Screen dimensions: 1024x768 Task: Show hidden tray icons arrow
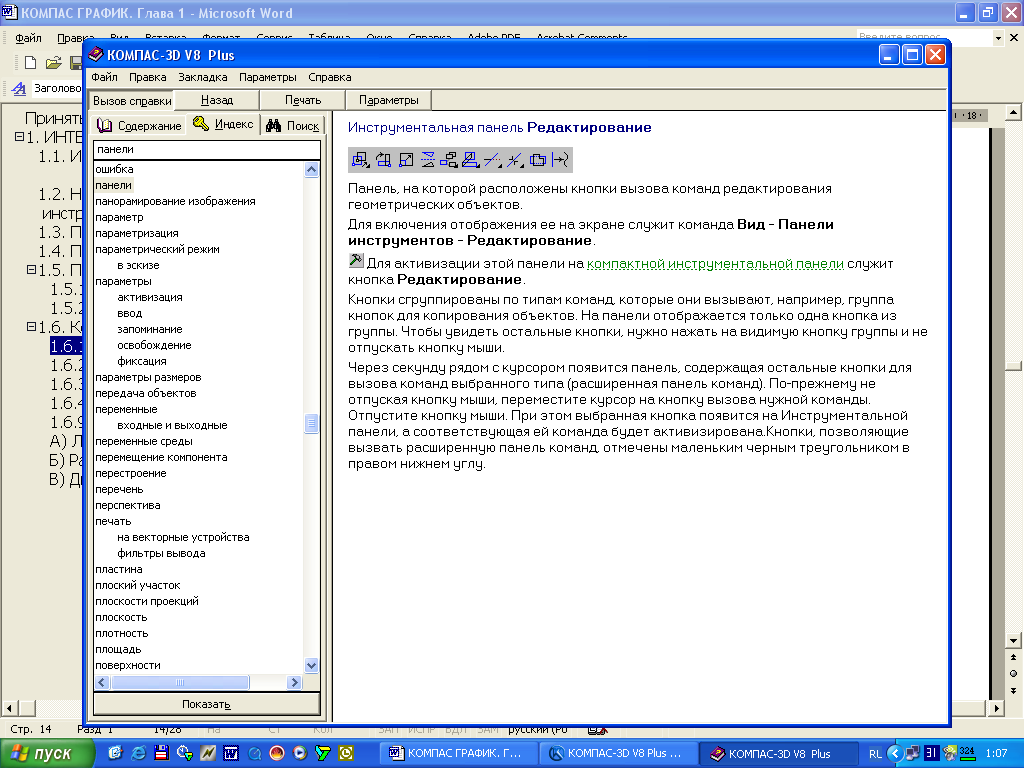point(895,753)
